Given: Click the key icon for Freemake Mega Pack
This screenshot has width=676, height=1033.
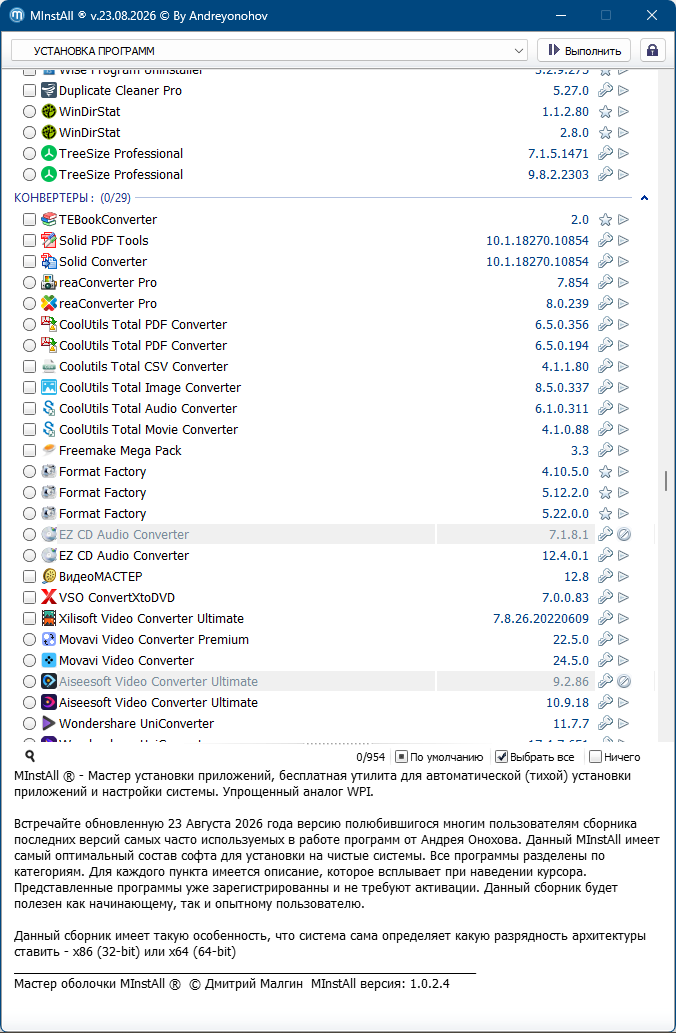Looking at the screenshot, I should (605, 451).
